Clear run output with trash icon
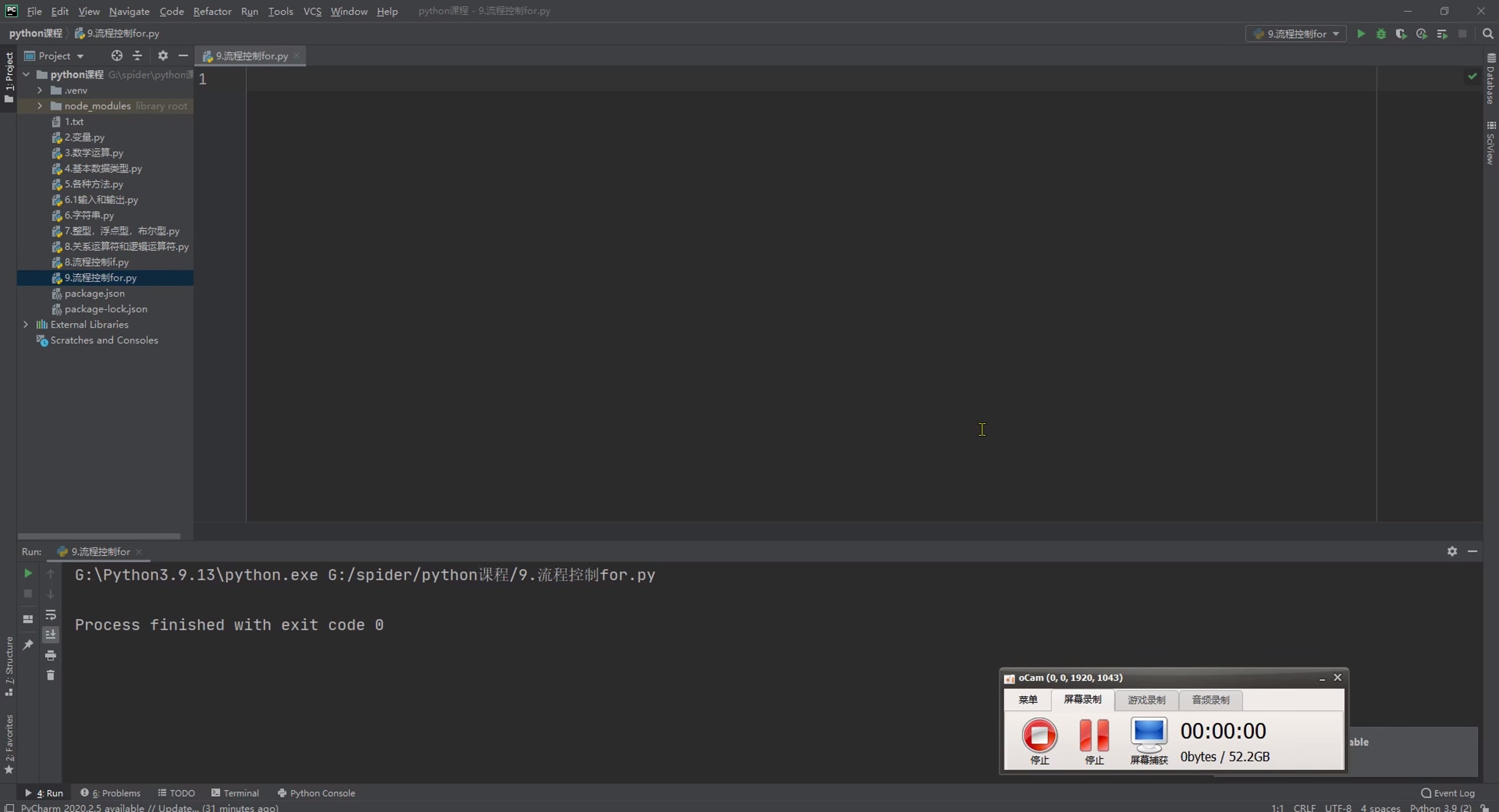 pos(51,675)
